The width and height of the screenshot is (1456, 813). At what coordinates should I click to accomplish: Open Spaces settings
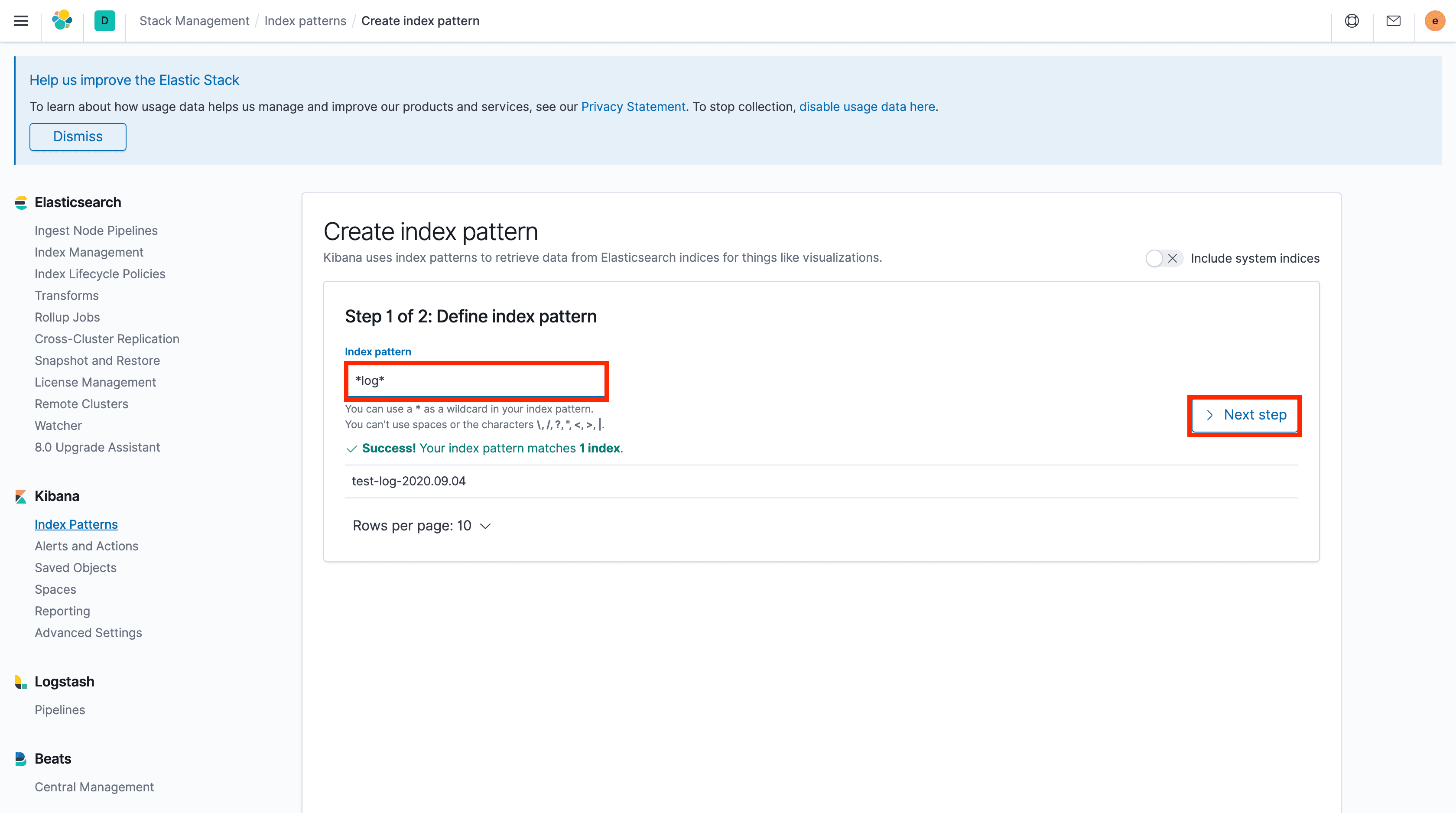[55, 590]
